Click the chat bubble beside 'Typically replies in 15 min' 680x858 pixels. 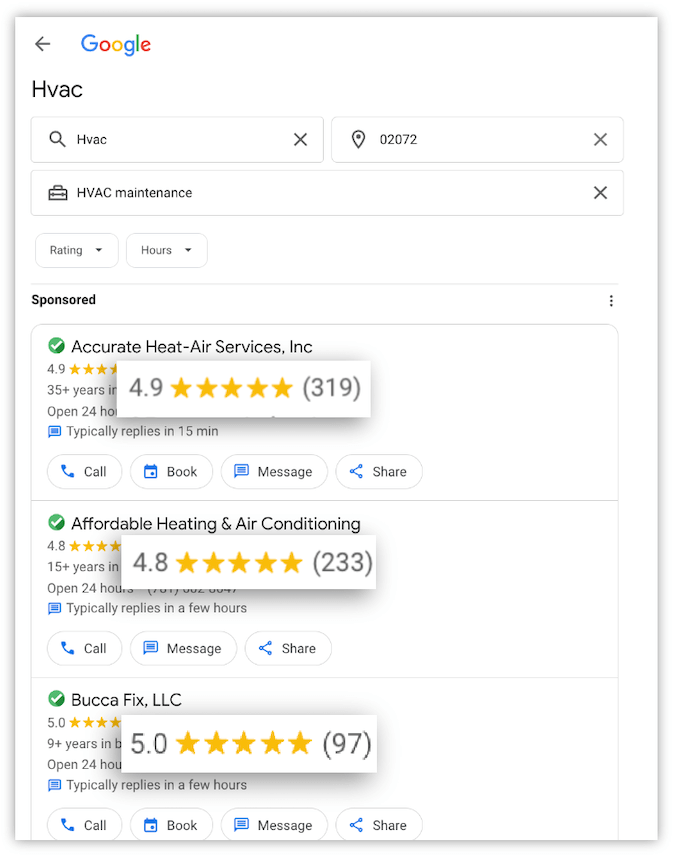(x=55, y=430)
